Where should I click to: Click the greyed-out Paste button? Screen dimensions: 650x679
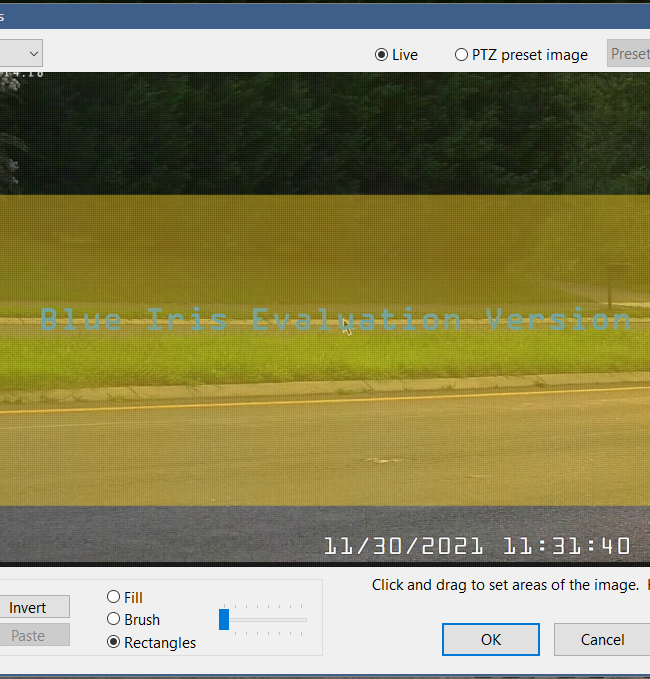34,635
